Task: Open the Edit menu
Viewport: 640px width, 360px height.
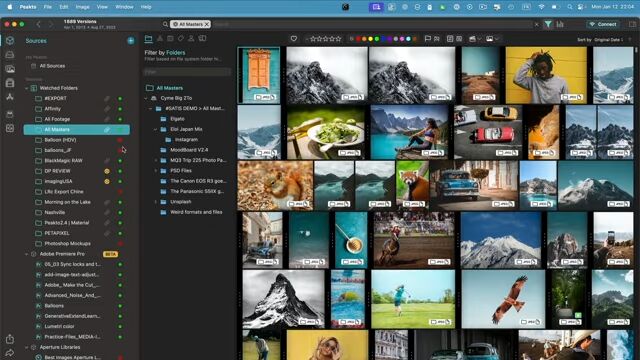Action: [64, 7]
